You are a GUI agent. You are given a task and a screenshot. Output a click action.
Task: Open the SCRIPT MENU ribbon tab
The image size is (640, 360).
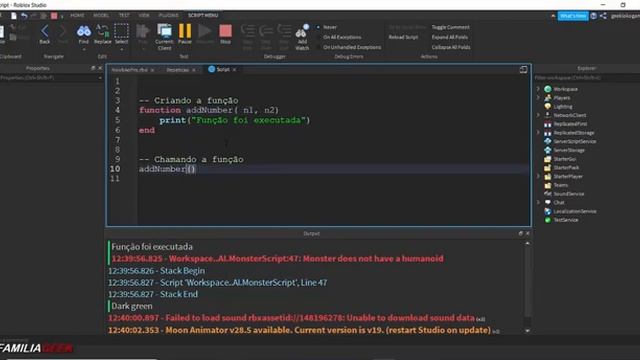[203, 16]
